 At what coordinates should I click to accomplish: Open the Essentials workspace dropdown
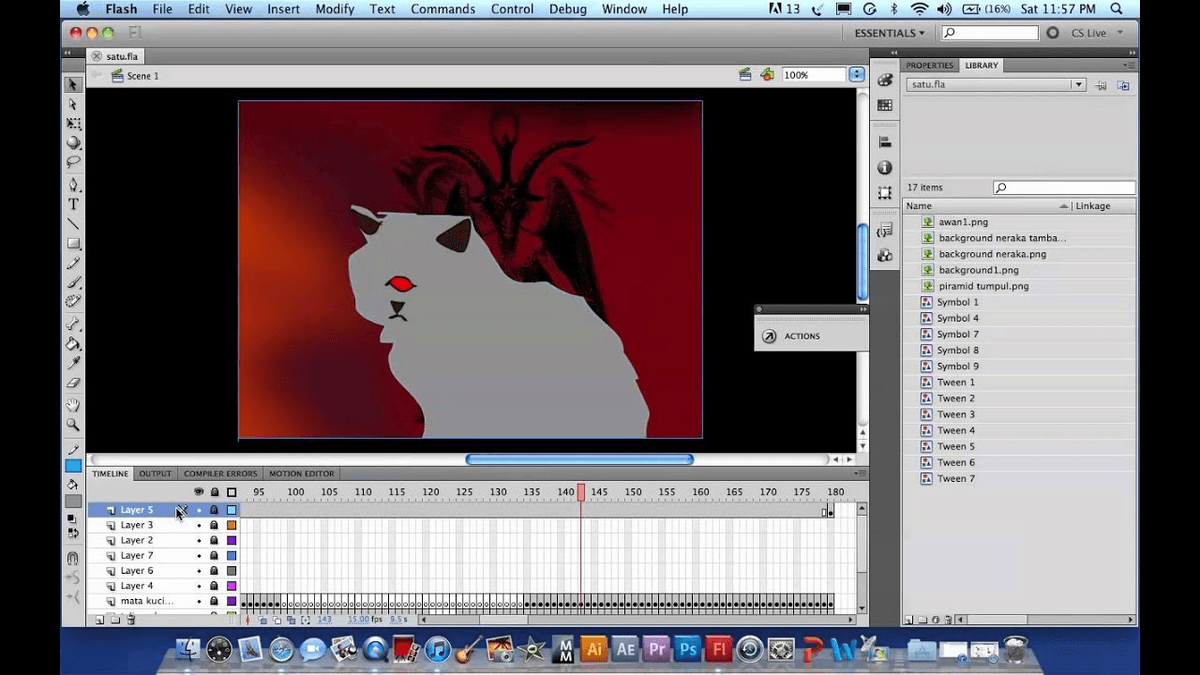tap(889, 33)
